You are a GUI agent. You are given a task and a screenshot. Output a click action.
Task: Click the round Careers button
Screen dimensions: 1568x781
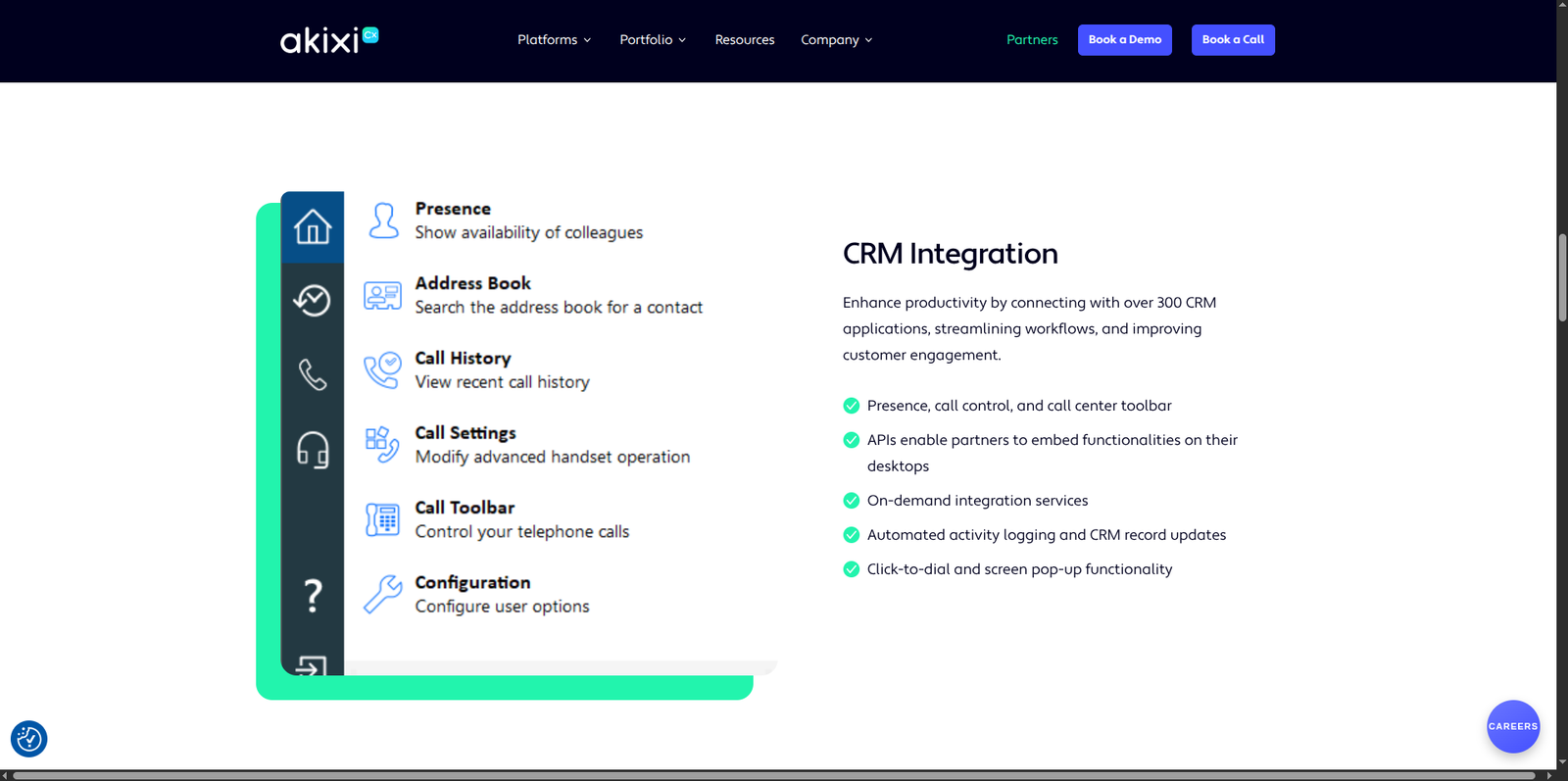1512,726
